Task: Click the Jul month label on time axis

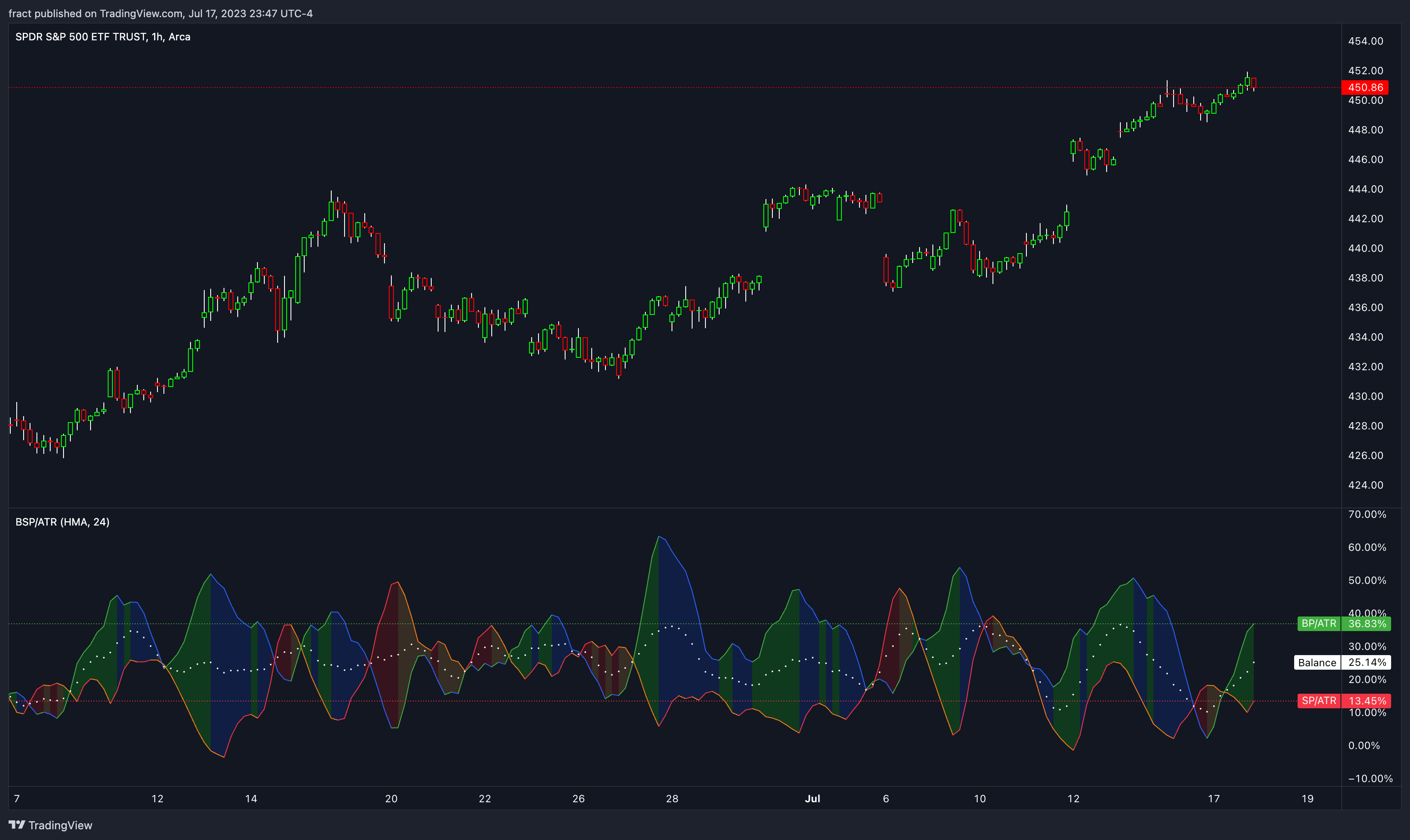Action: click(812, 799)
